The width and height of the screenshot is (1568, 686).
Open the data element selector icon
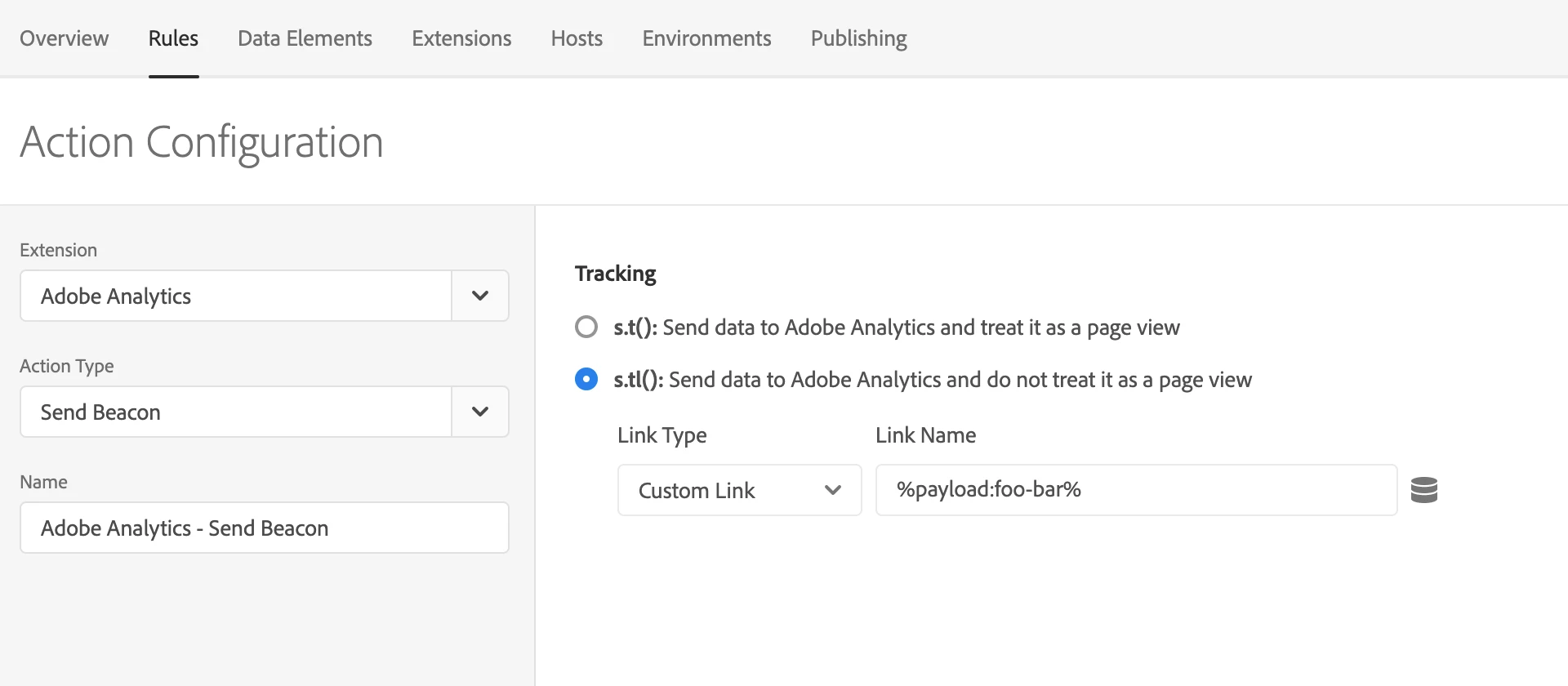pos(1423,490)
